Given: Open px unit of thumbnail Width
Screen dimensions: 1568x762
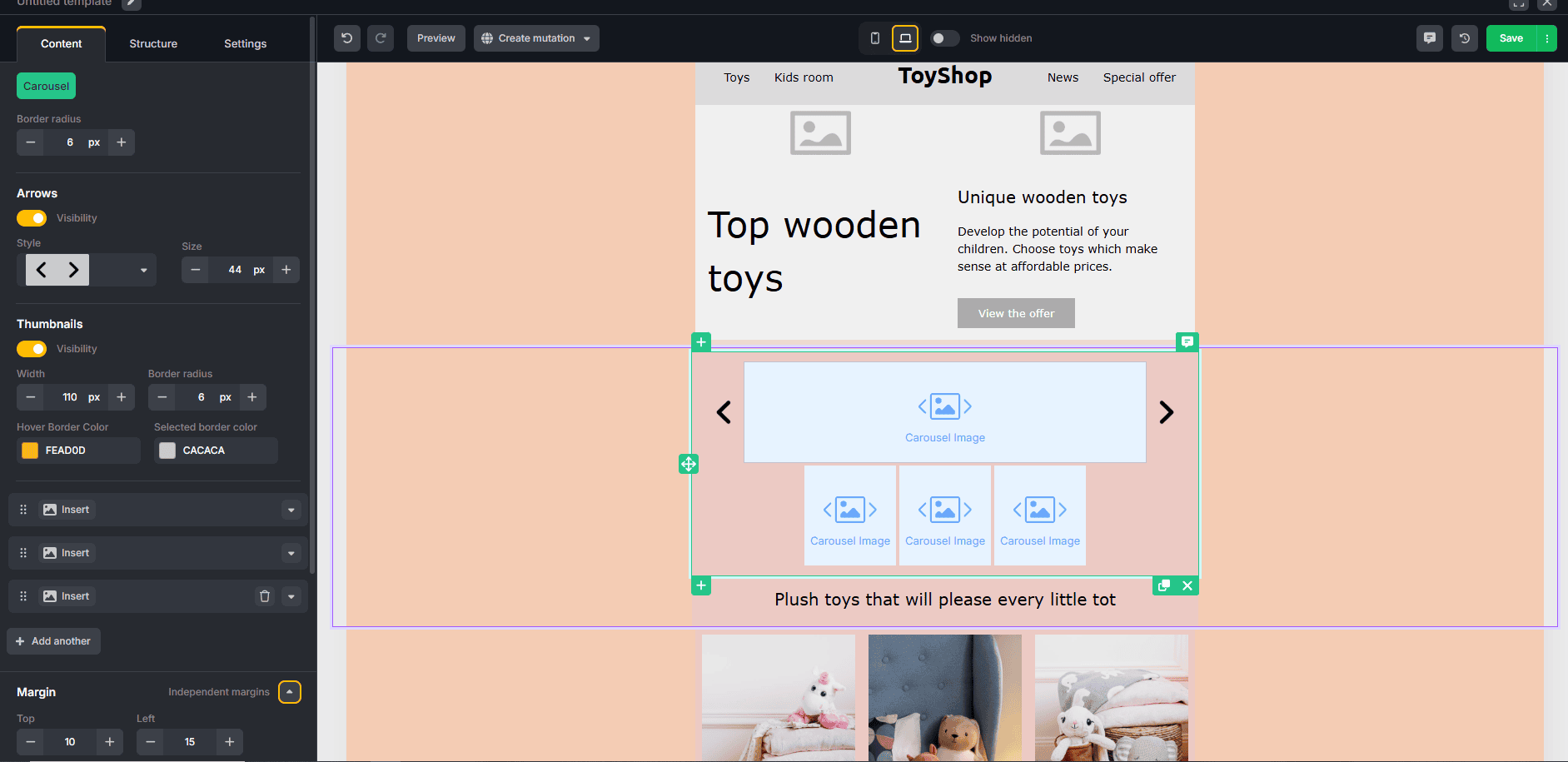Looking at the screenshot, I should [x=94, y=397].
